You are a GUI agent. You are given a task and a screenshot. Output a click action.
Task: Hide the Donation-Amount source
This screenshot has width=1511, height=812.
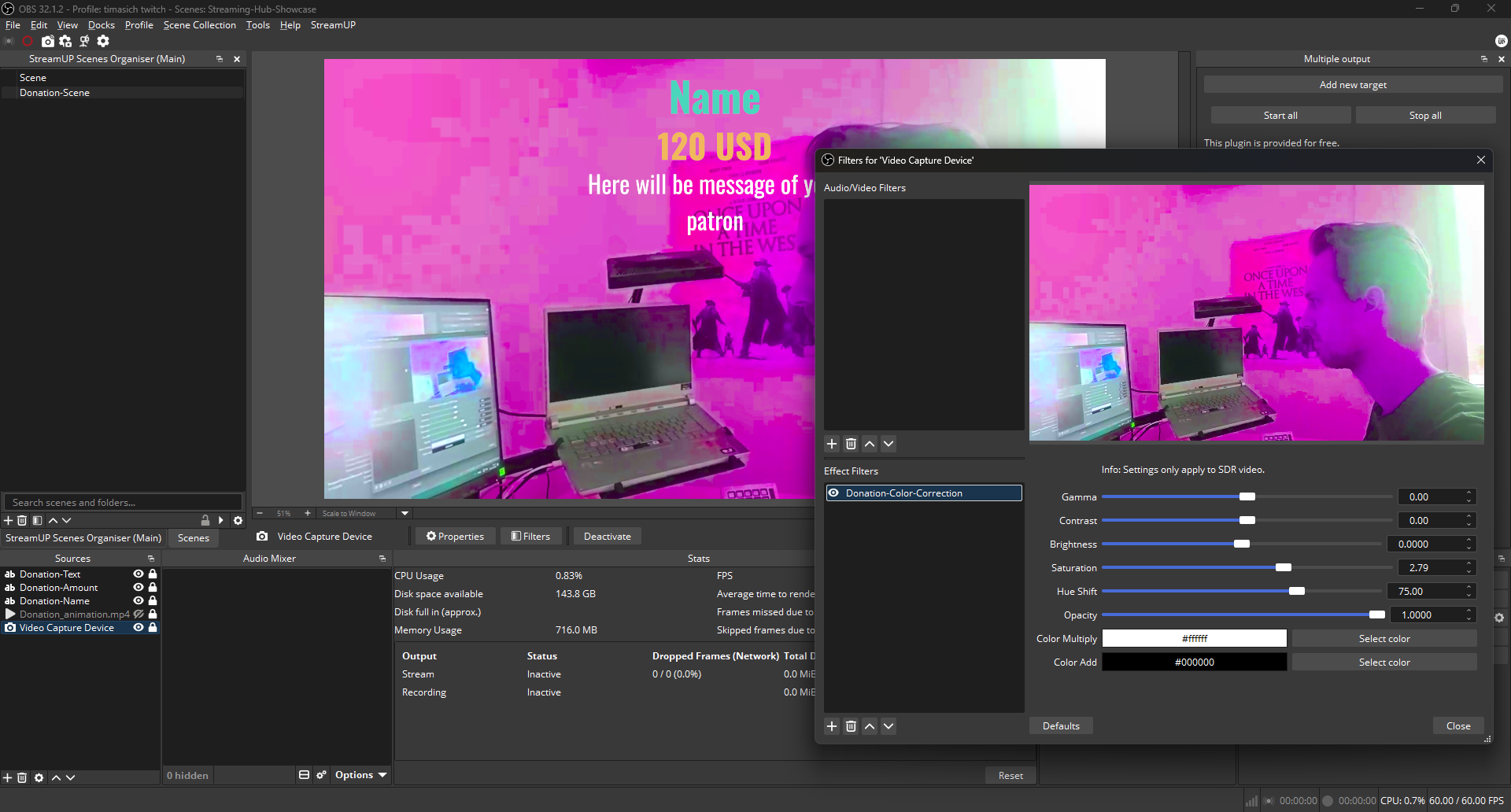point(139,588)
